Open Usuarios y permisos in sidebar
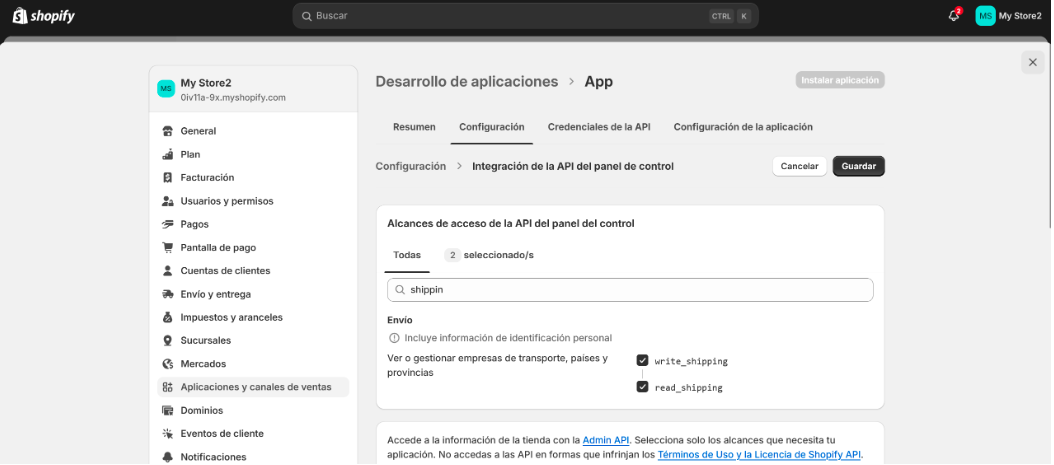This screenshot has width=1054, height=465. click(253, 201)
